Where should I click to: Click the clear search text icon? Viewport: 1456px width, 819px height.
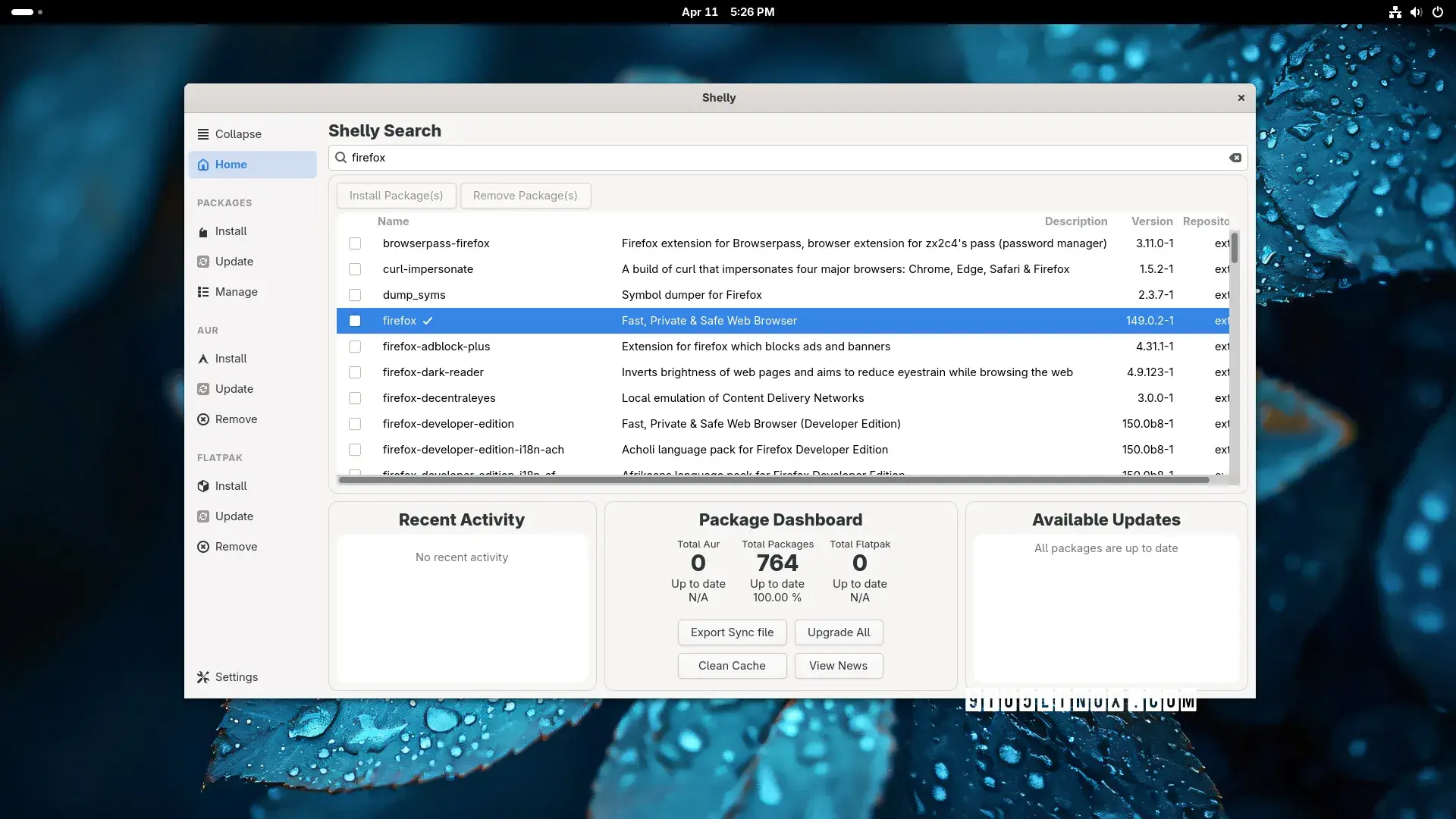[x=1235, y=158]
